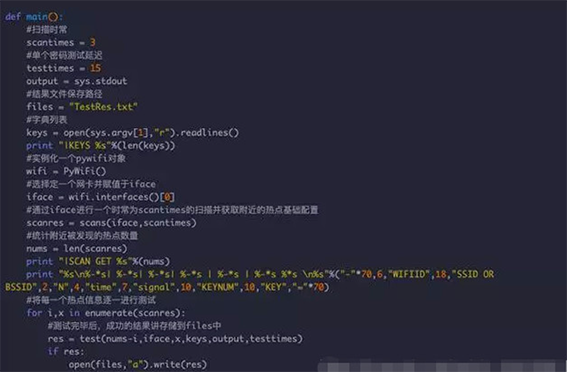Click the output = sys.stdout line
567x372 pixels.
77,81
